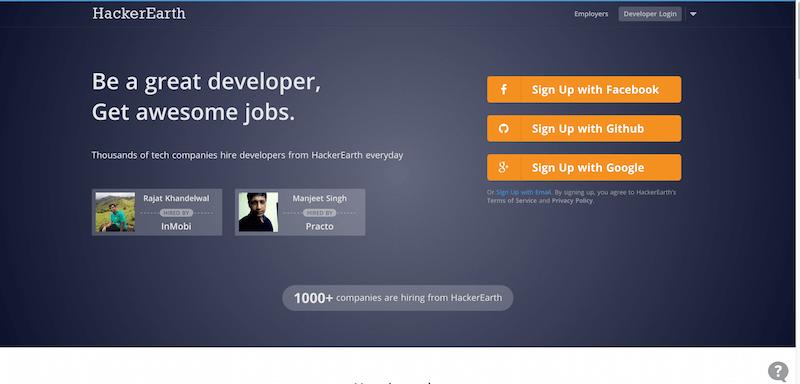Viewport: 800px width, 384px height.
Task: Click Rajat Khandelwal's profile photo
Action: click(x=115, y=212)
